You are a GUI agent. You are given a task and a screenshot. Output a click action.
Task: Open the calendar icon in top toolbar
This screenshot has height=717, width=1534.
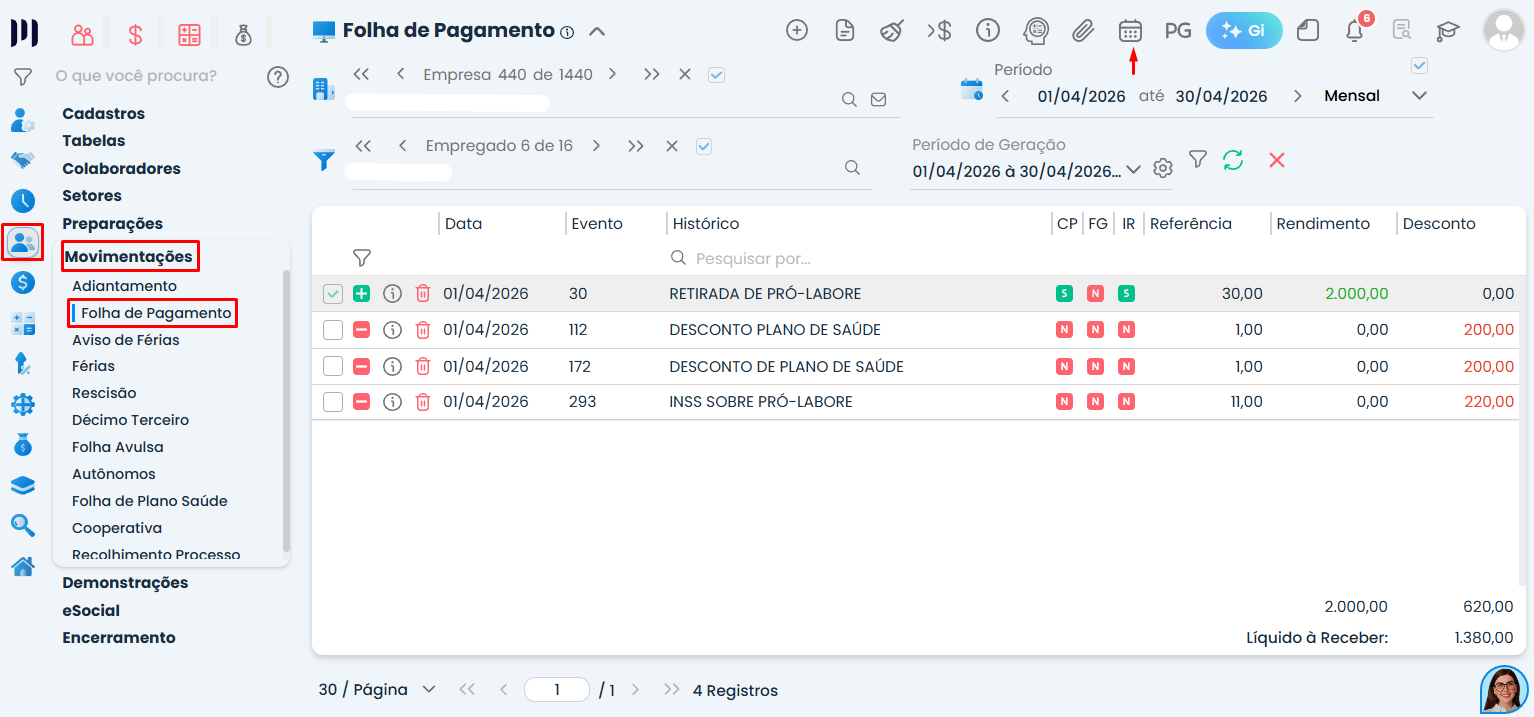coord(1130,30)
